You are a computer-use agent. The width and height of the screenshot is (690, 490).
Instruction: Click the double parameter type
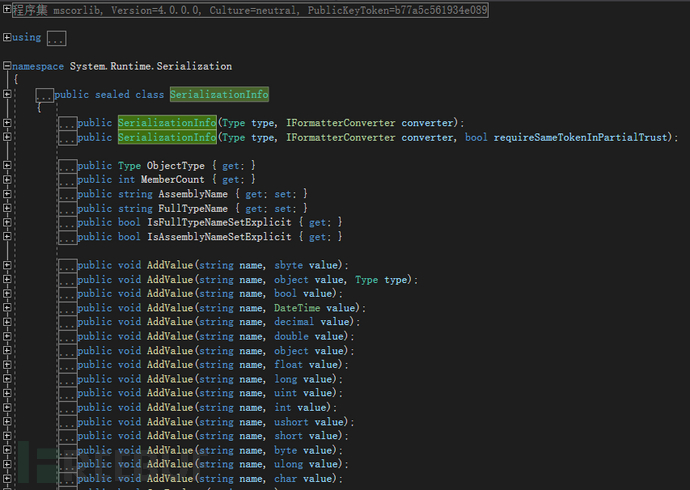click(x=291, y=336)
